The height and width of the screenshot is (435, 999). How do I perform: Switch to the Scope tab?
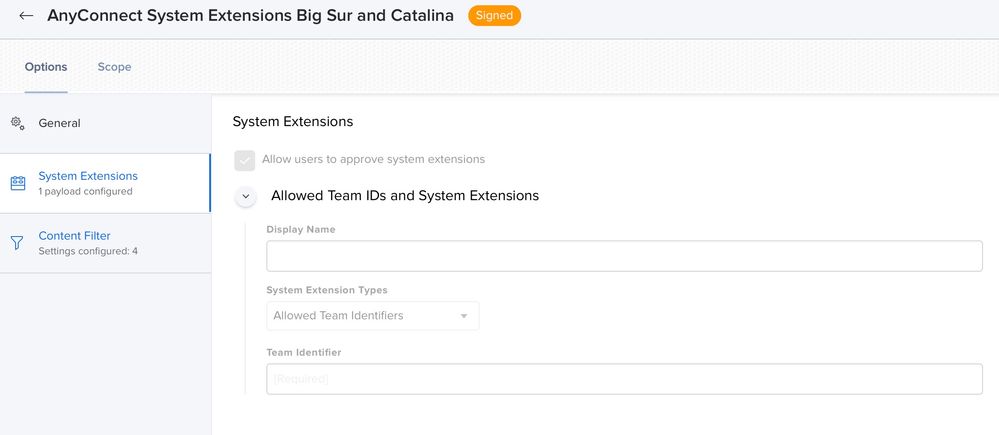[115, 67]
